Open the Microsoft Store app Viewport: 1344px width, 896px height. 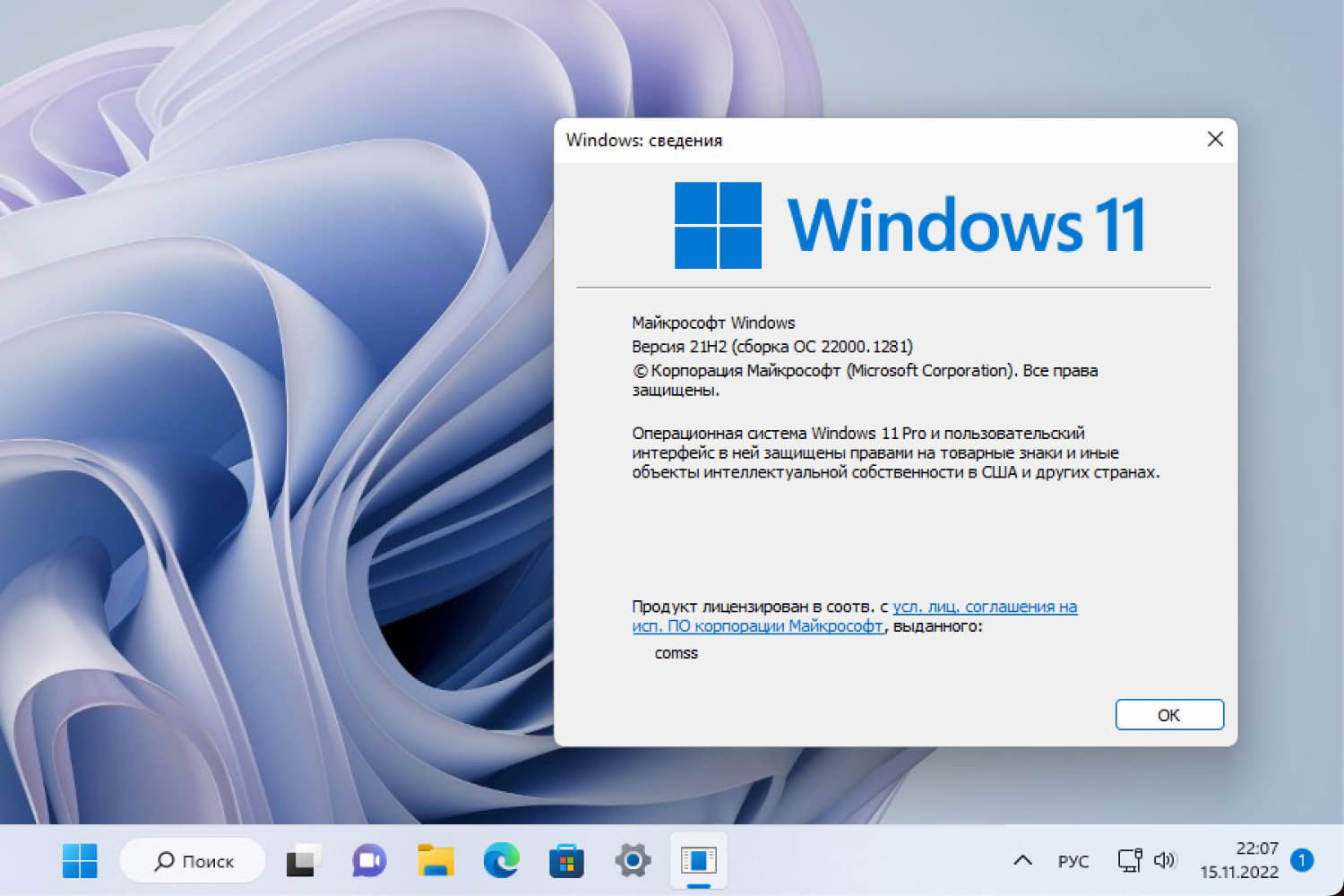click(566, 861)
